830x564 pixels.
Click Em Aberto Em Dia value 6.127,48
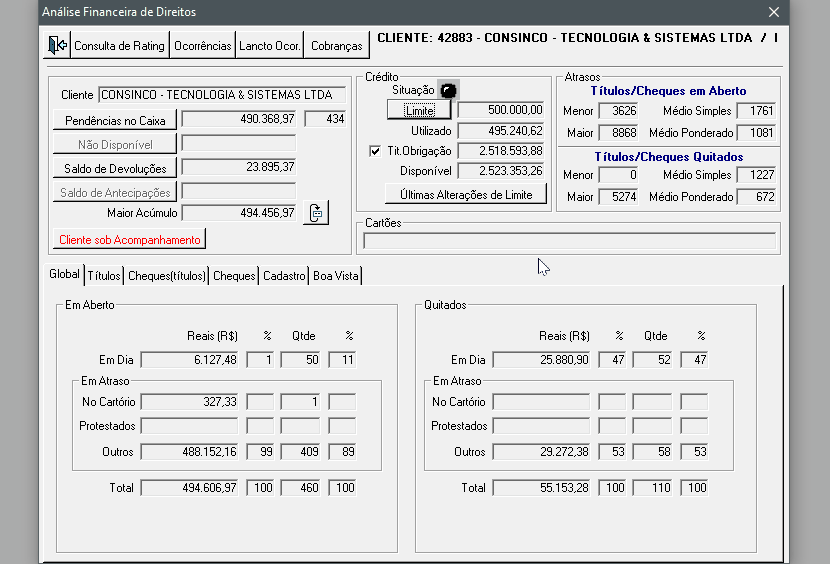190,360
